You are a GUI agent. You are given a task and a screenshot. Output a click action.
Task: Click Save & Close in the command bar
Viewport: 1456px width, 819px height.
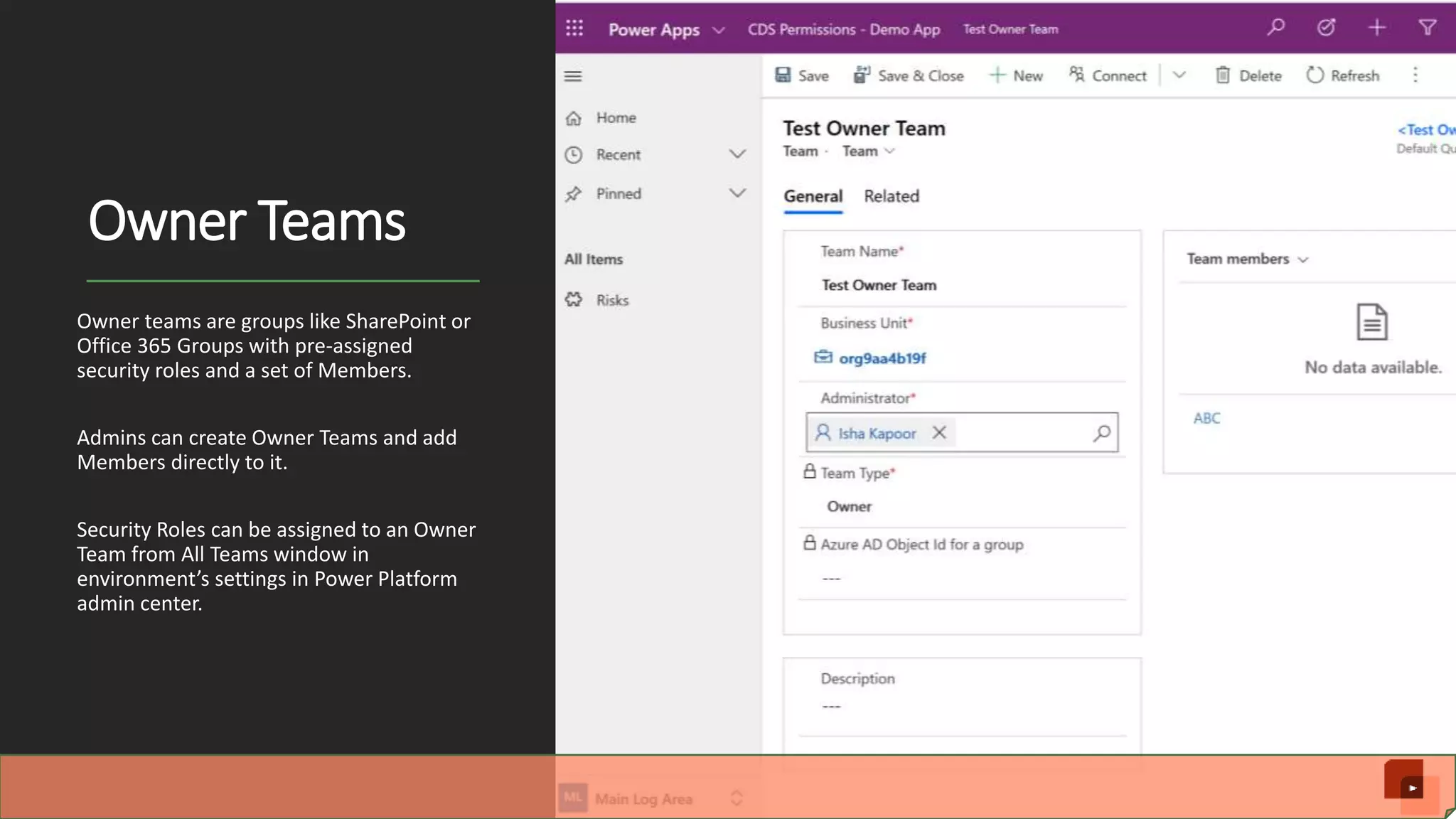[909, 75]
